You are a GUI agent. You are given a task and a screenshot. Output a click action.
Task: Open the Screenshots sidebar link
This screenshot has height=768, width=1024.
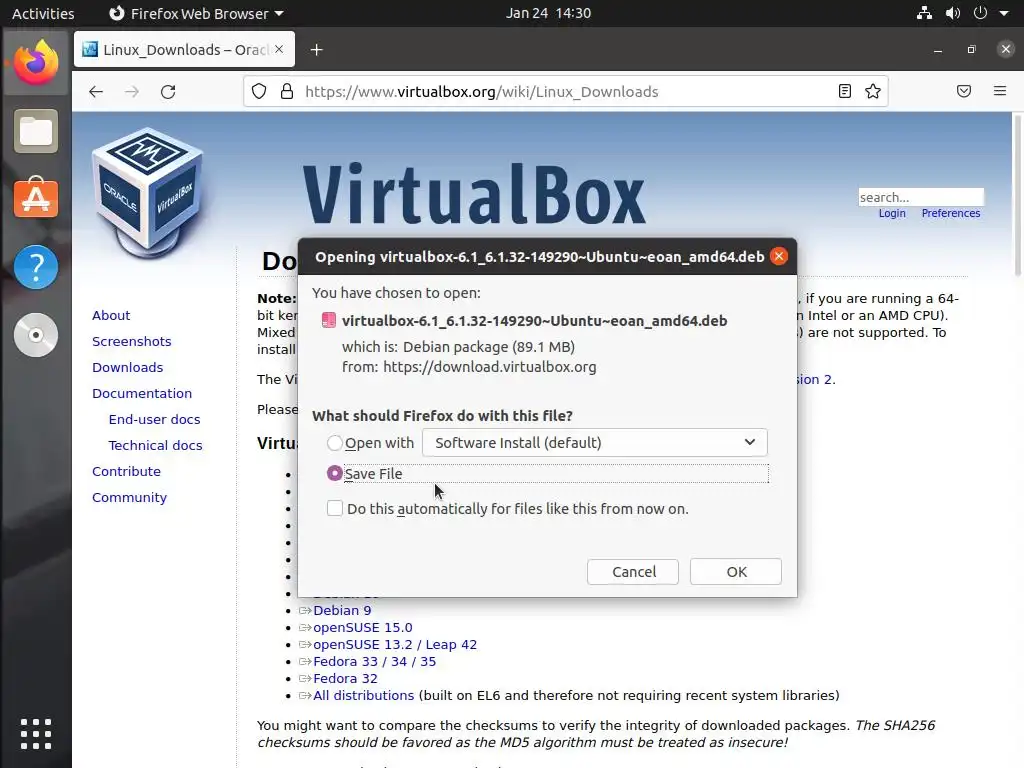pyautogui.click(x=131, y=342)
